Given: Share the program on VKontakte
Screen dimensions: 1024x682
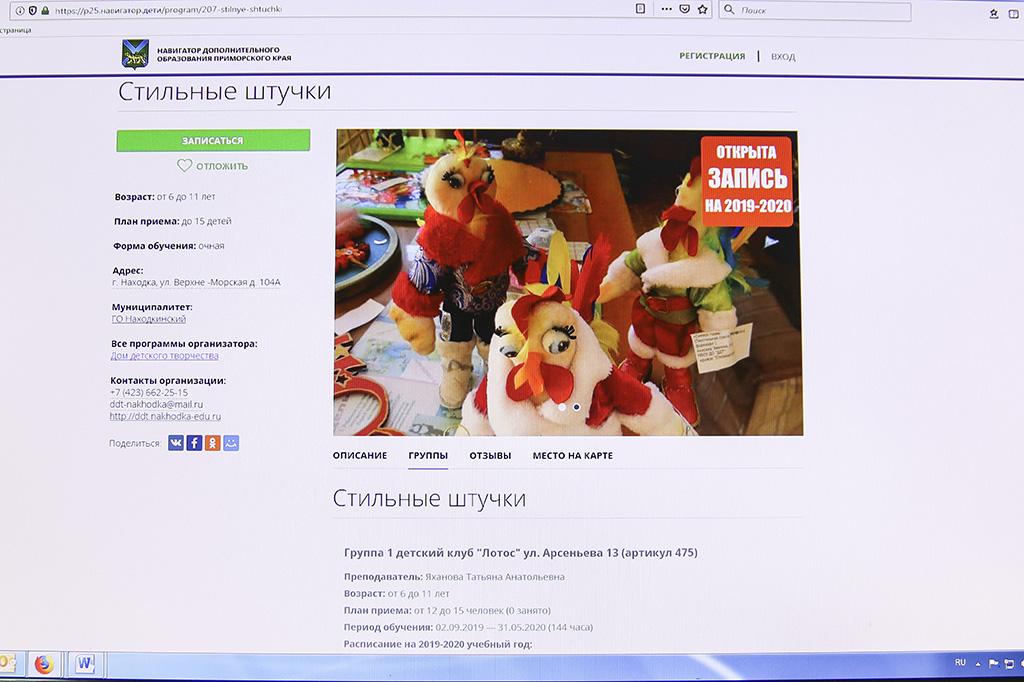Looking at the screenshot, I should (x=175, y=443).
